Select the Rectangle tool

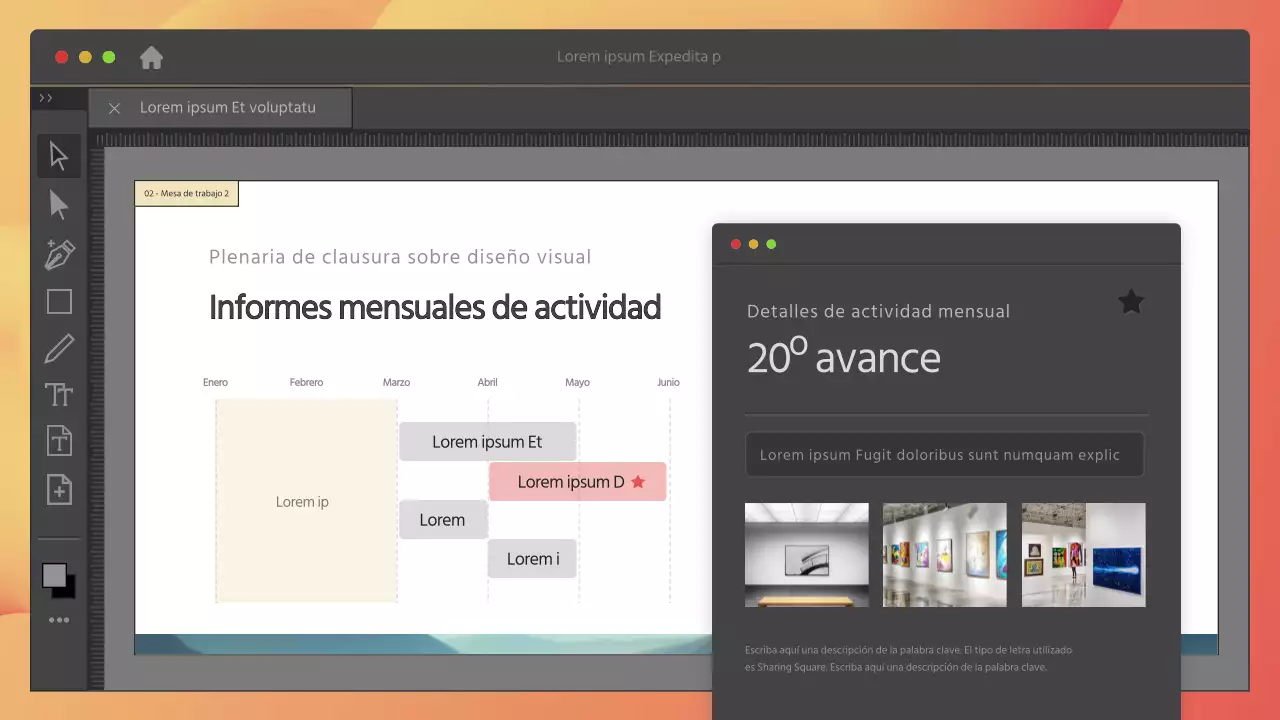pos(58,301)
